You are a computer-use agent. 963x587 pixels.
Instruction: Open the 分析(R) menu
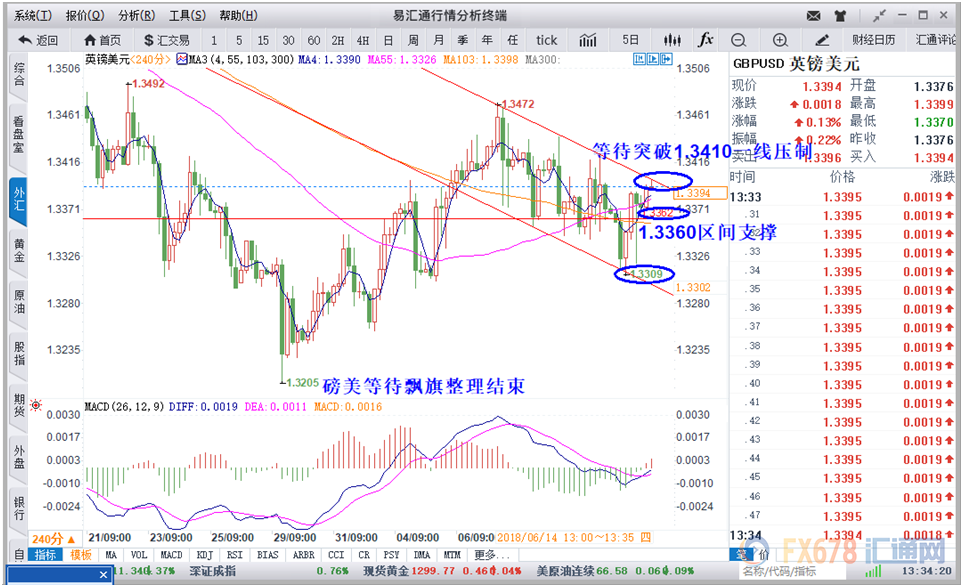pyautogui.click(x=136, y=16)
